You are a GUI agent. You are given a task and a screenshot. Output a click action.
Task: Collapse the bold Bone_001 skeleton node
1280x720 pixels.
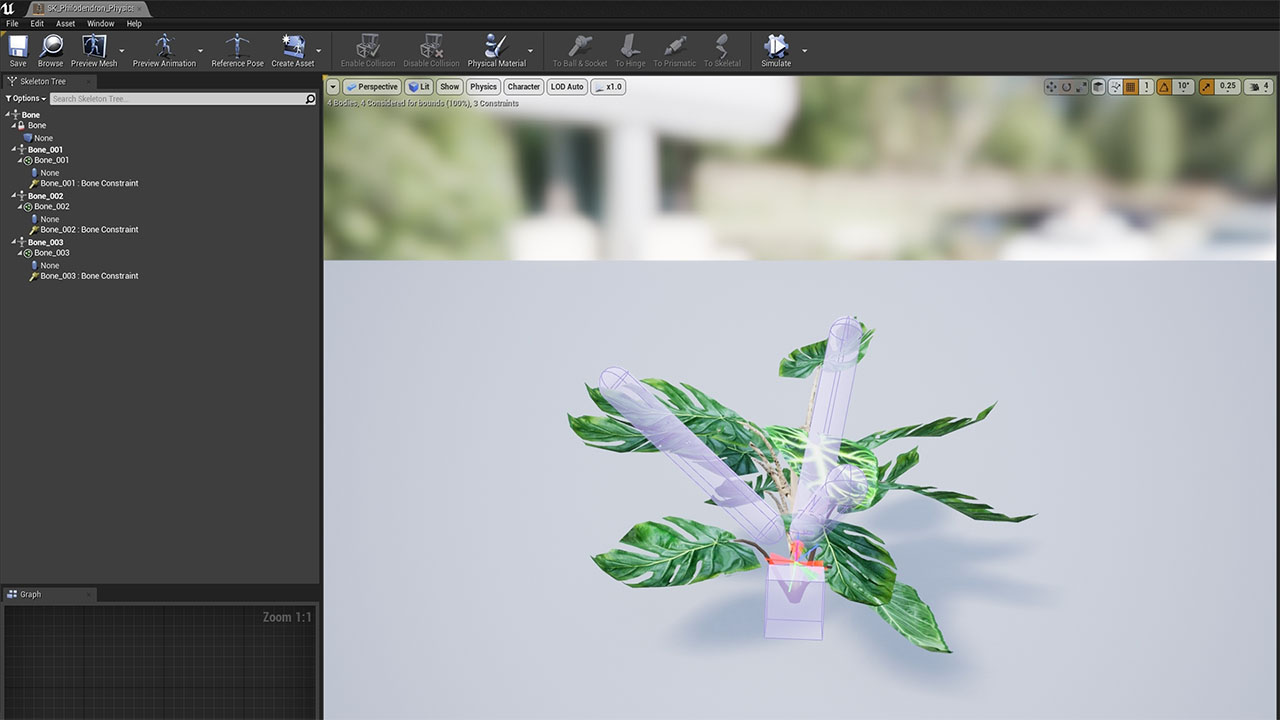tap(13, 150)
